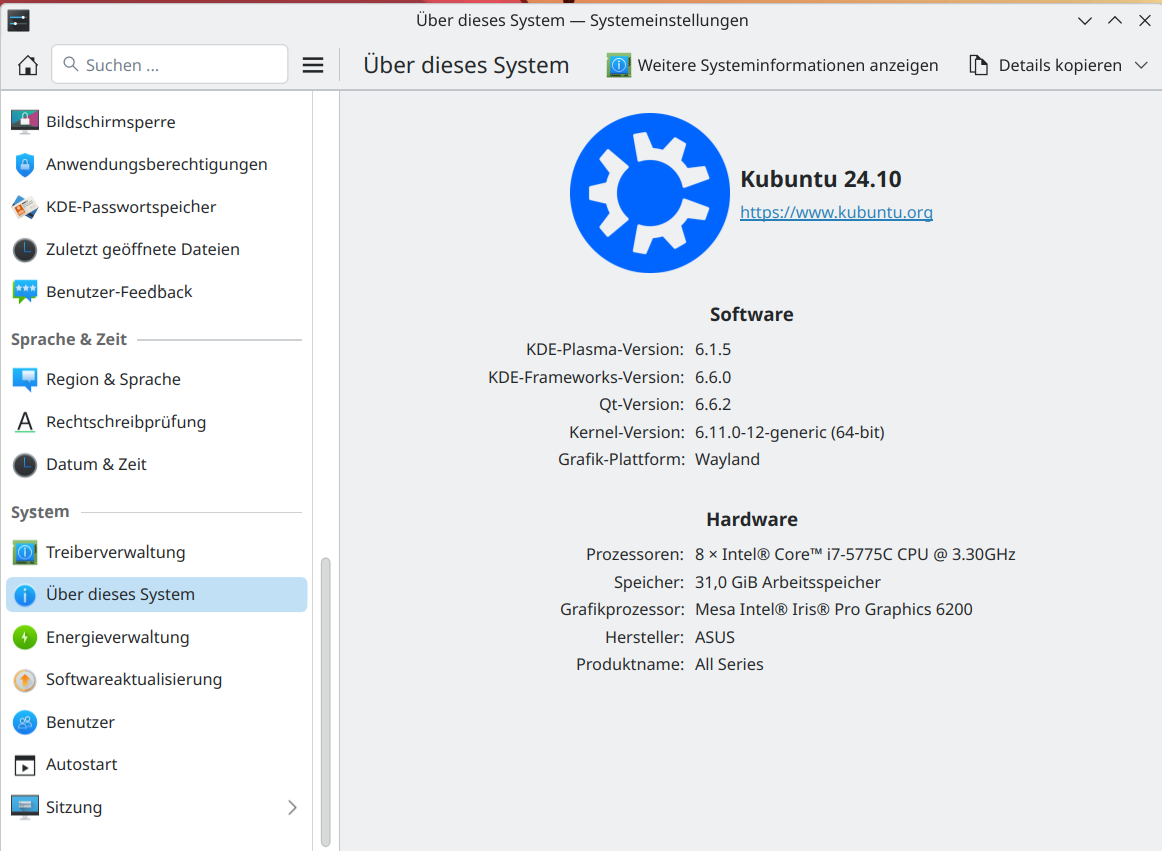1162x851 pixels.
Task: Click the magnifier icon in the search box
Action: pyautogui.click(x=70, y=64)
